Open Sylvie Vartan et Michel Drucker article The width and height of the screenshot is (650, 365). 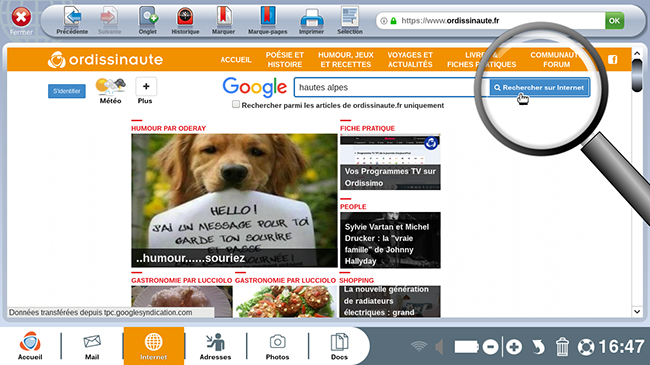click(x=390, y=240)
